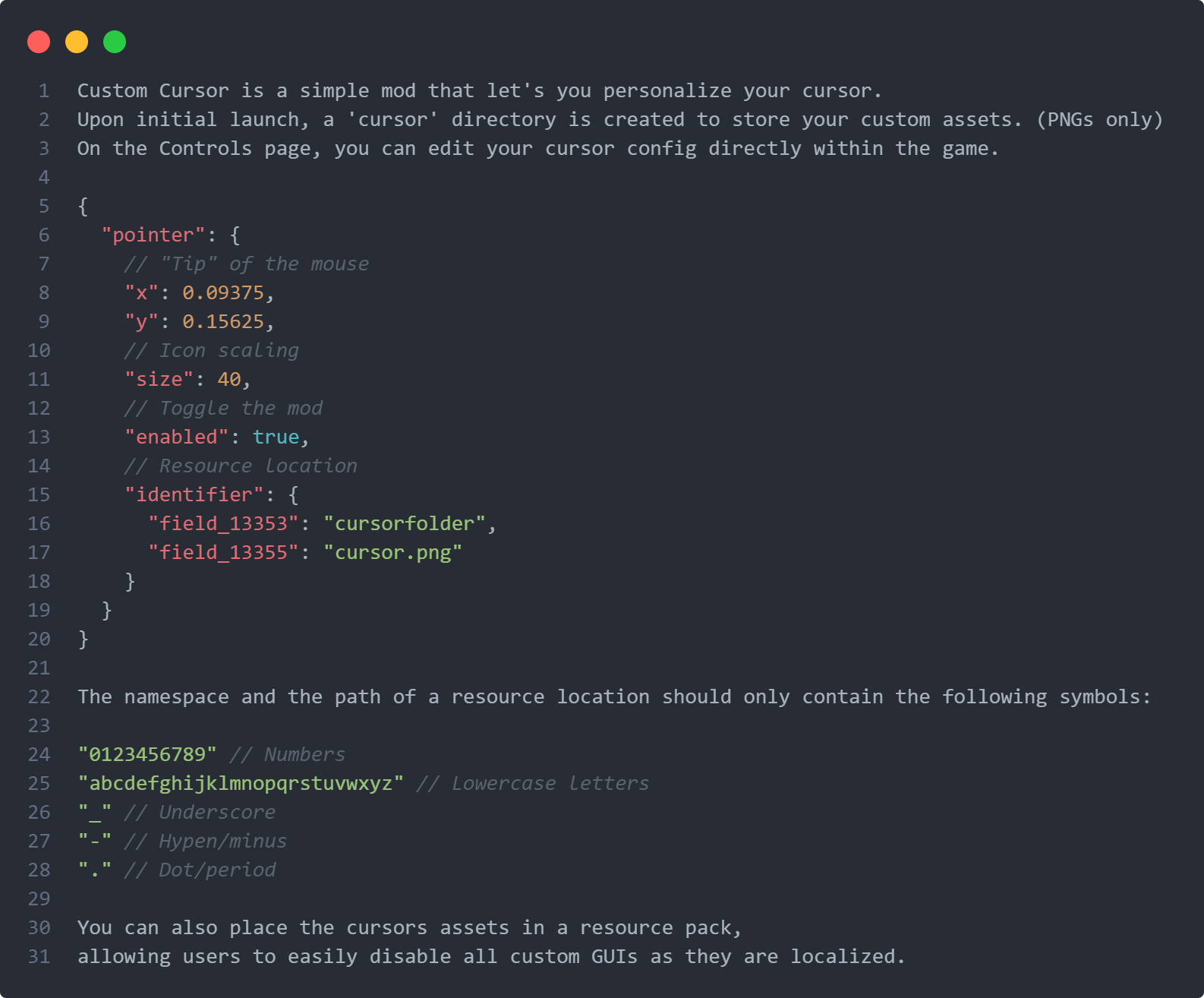Viewport: 1204px width, 998px height.
Task: Click the "0123456789" string
Action: point(147,755)
